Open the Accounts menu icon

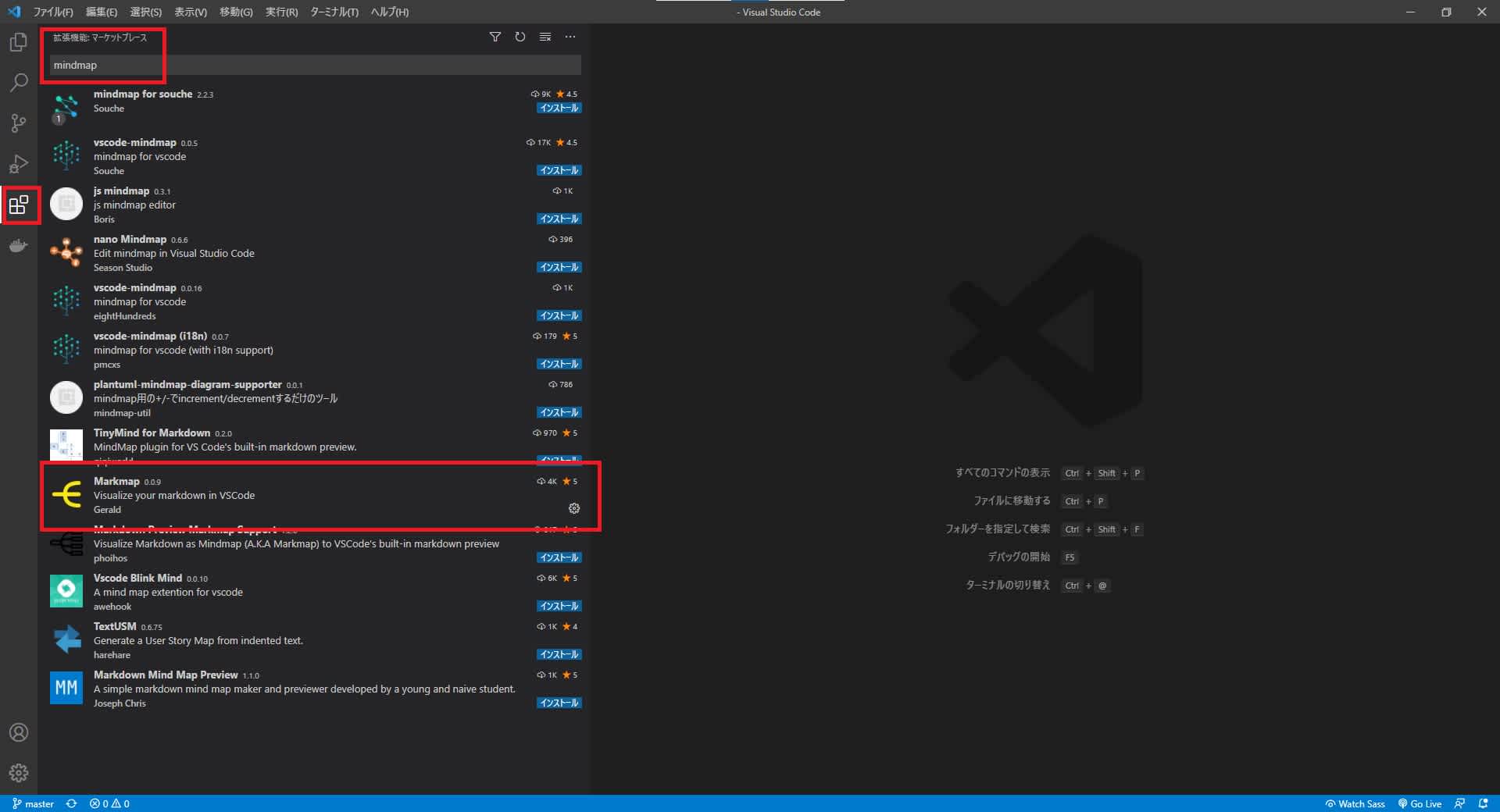(x=19, y=732)
